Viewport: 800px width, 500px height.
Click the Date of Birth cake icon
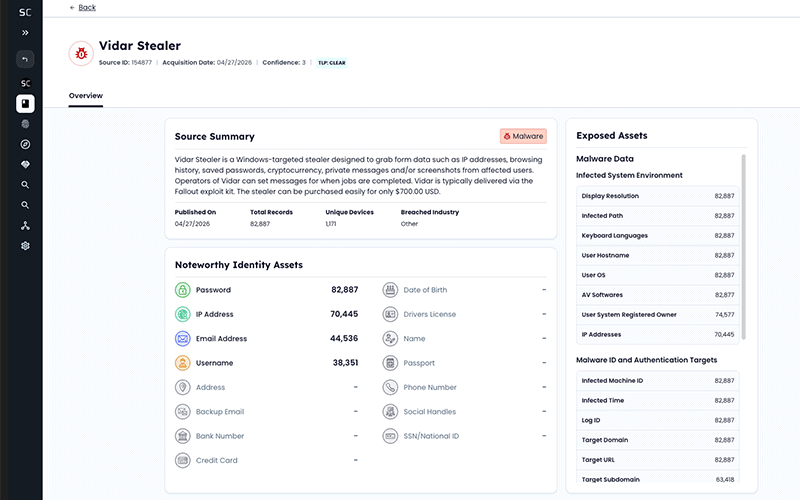[390, 290]
